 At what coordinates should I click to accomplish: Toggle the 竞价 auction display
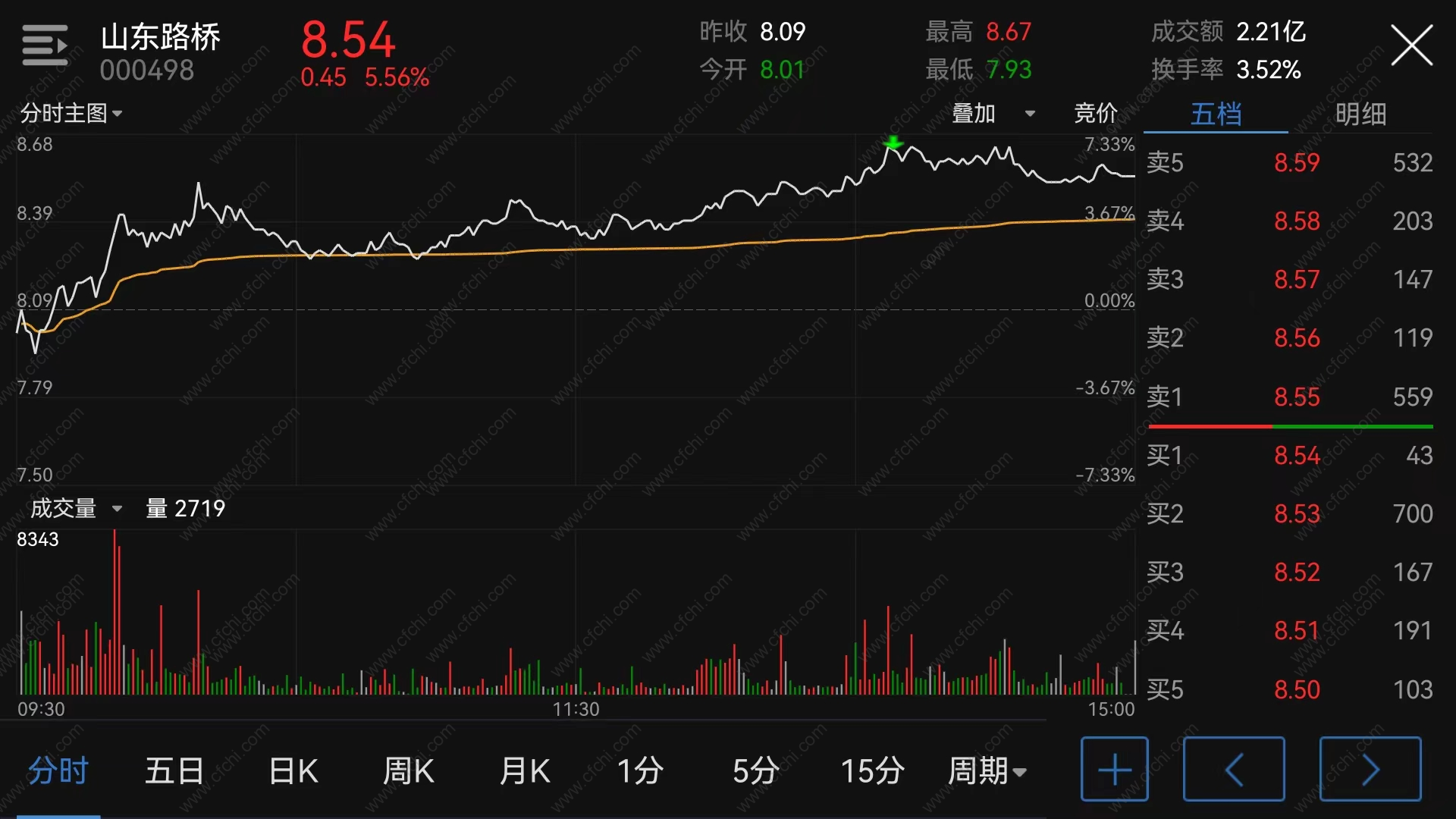point(1096,114)
